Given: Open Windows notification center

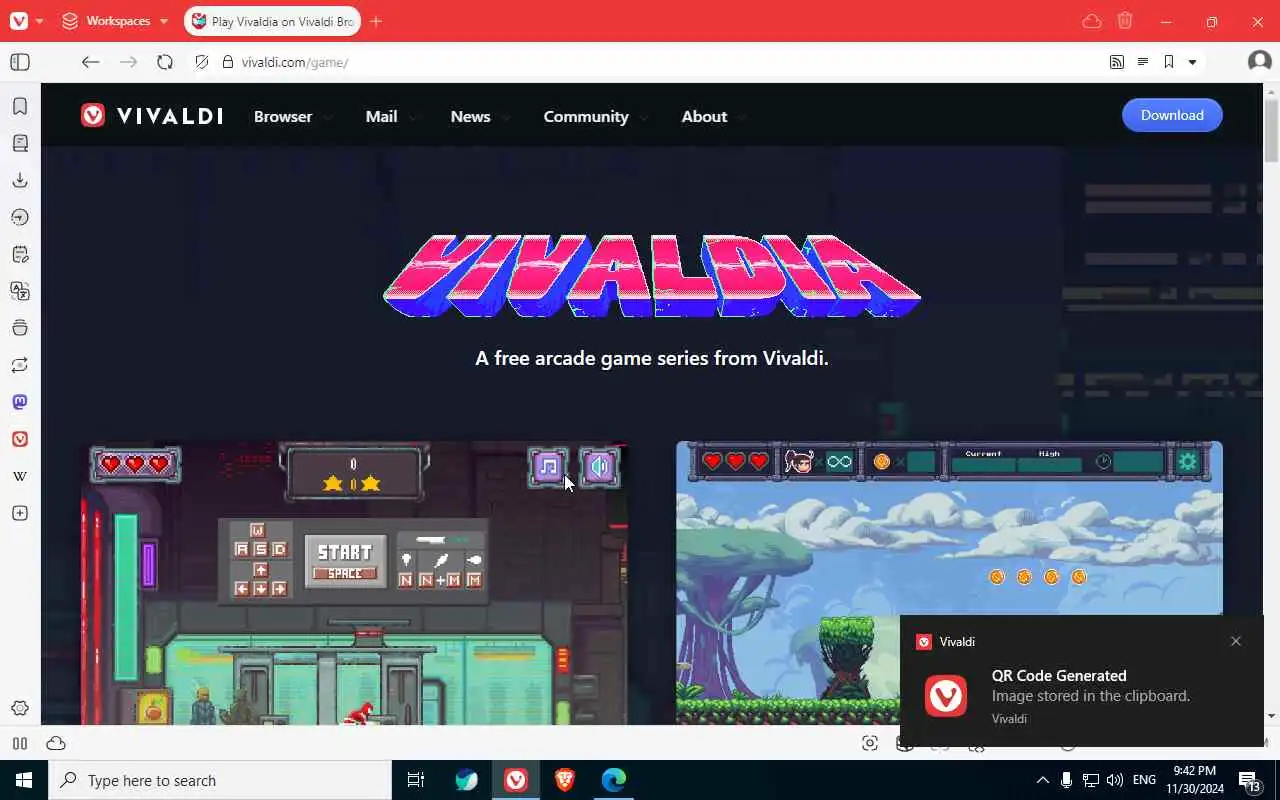Looking at the screenshot, I should point(1250,780).
